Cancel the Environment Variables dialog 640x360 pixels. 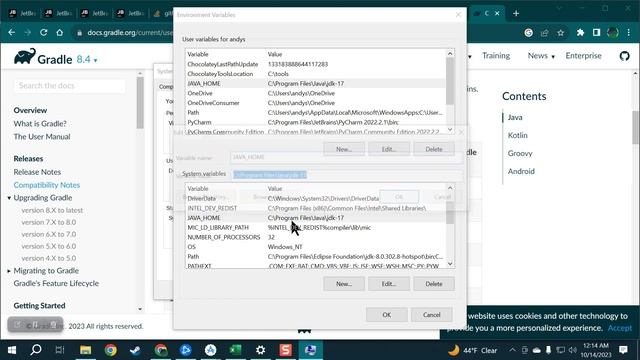pos(431,315)
